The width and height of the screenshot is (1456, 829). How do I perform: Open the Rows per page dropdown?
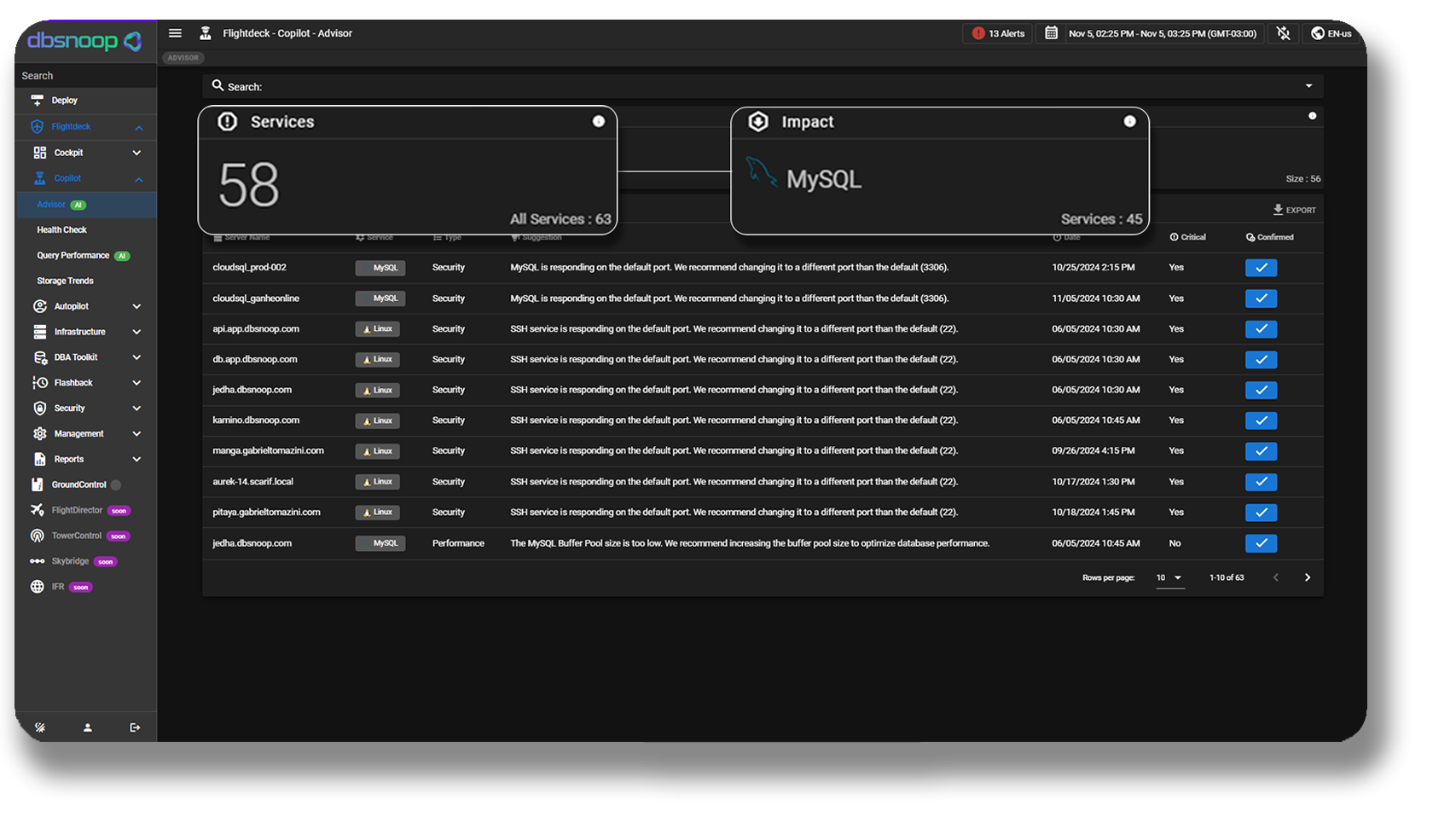coord(1169,578)
